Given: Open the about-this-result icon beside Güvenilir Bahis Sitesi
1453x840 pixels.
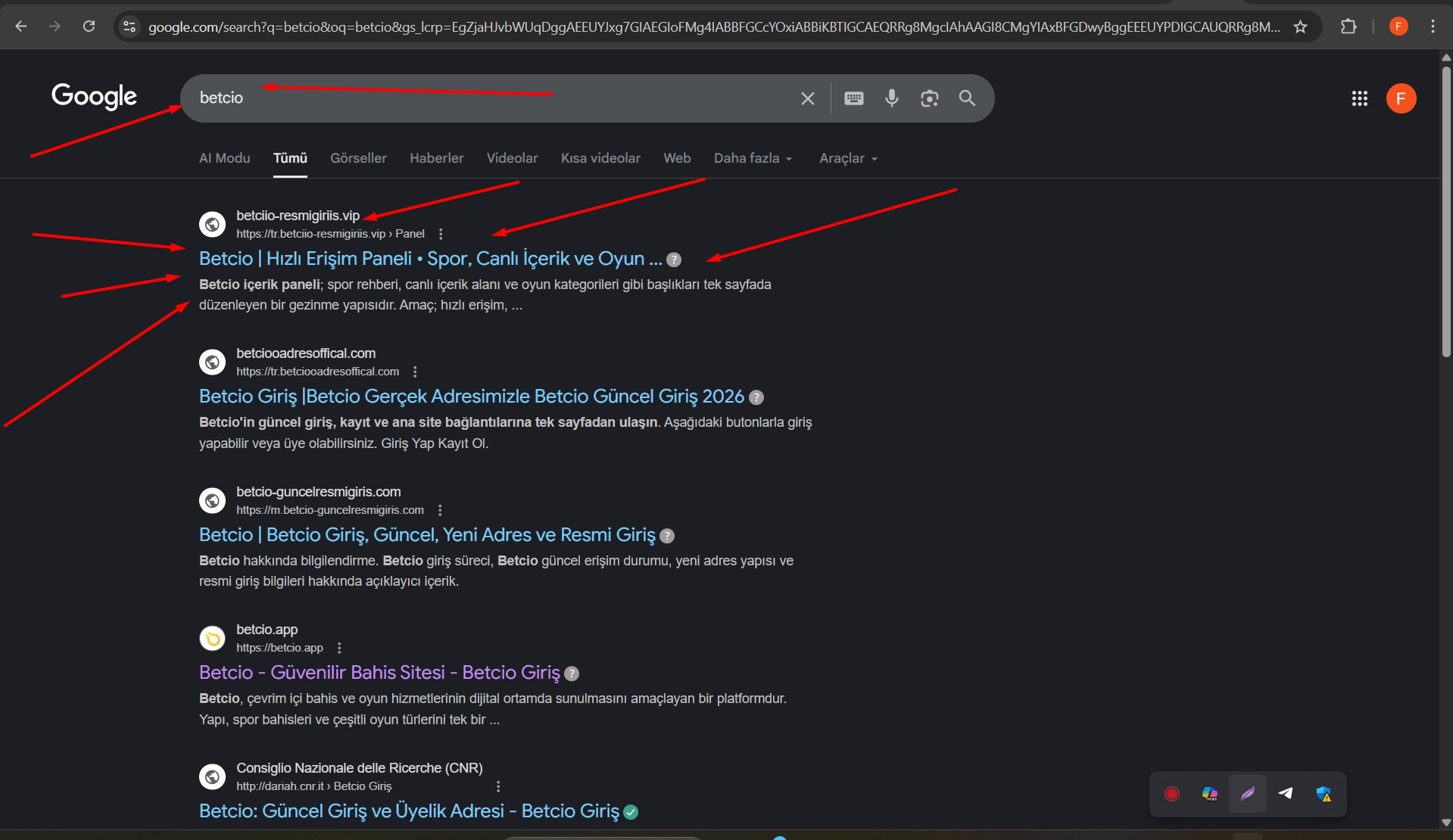Looking at the screenshot, I should pyautogui.click(x=572, y=674).
